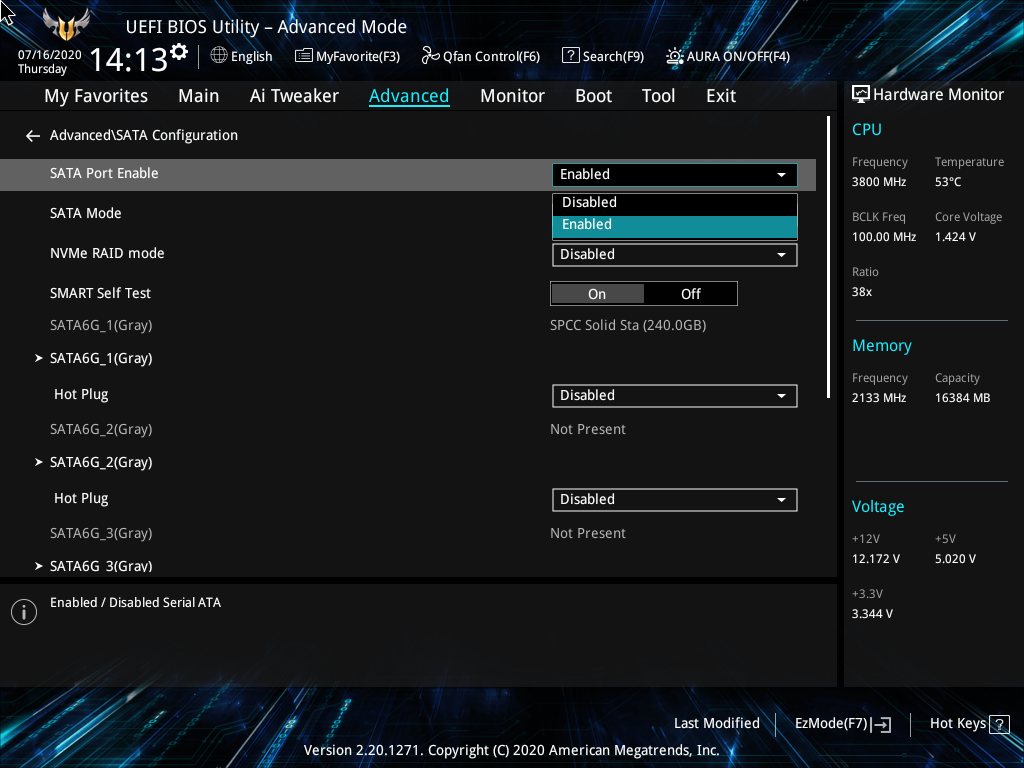The height and width of the screenshot is (768, 1024).
Task: Click the Voltage section heading
Action: 878,507
